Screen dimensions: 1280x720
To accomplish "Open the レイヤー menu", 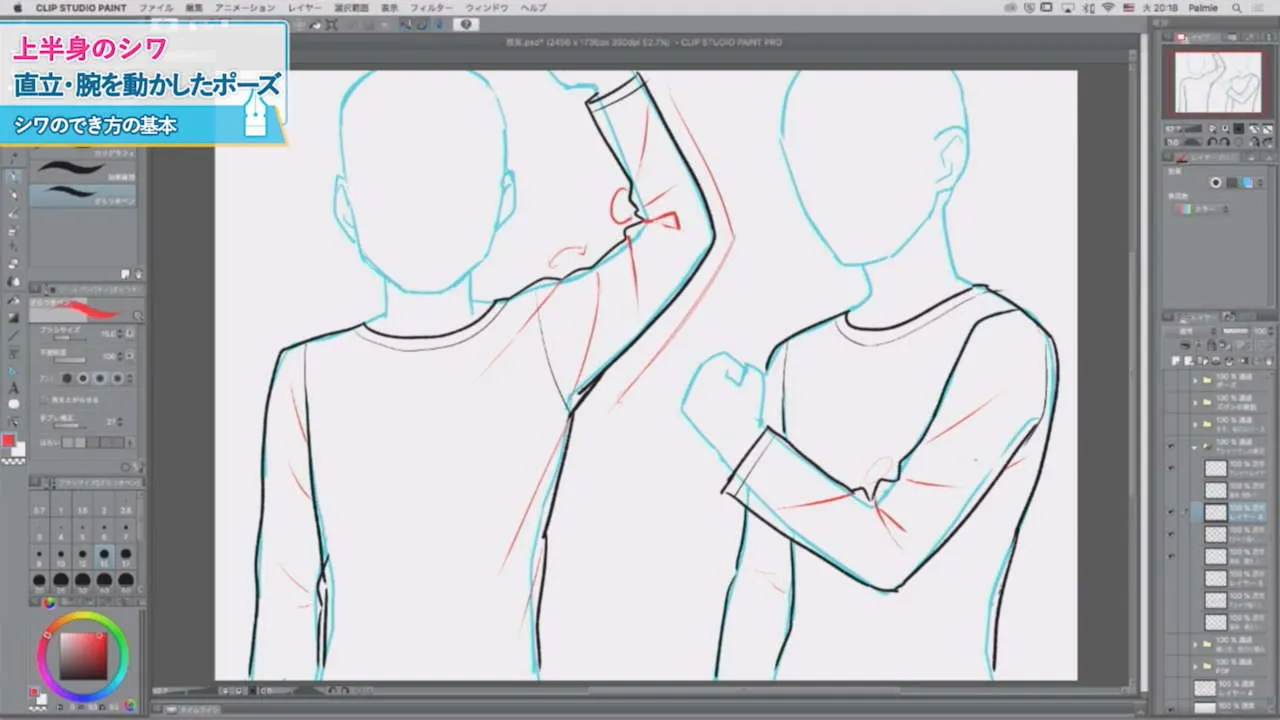I will pyautogui.click(x=305, y=7).
